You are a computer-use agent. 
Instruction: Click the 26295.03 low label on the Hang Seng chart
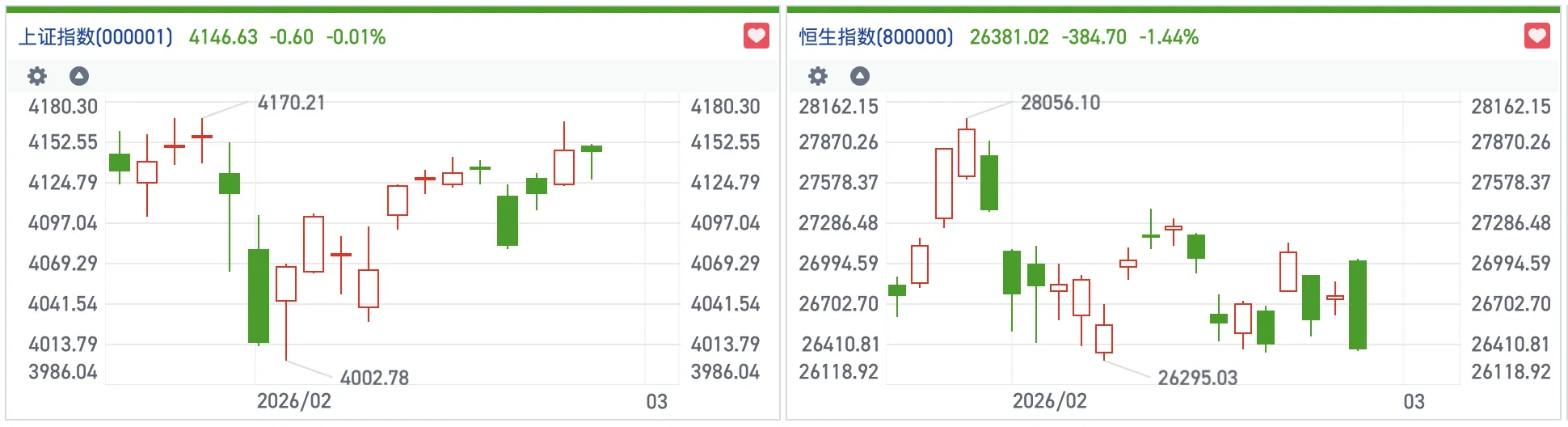[1197, 378]
